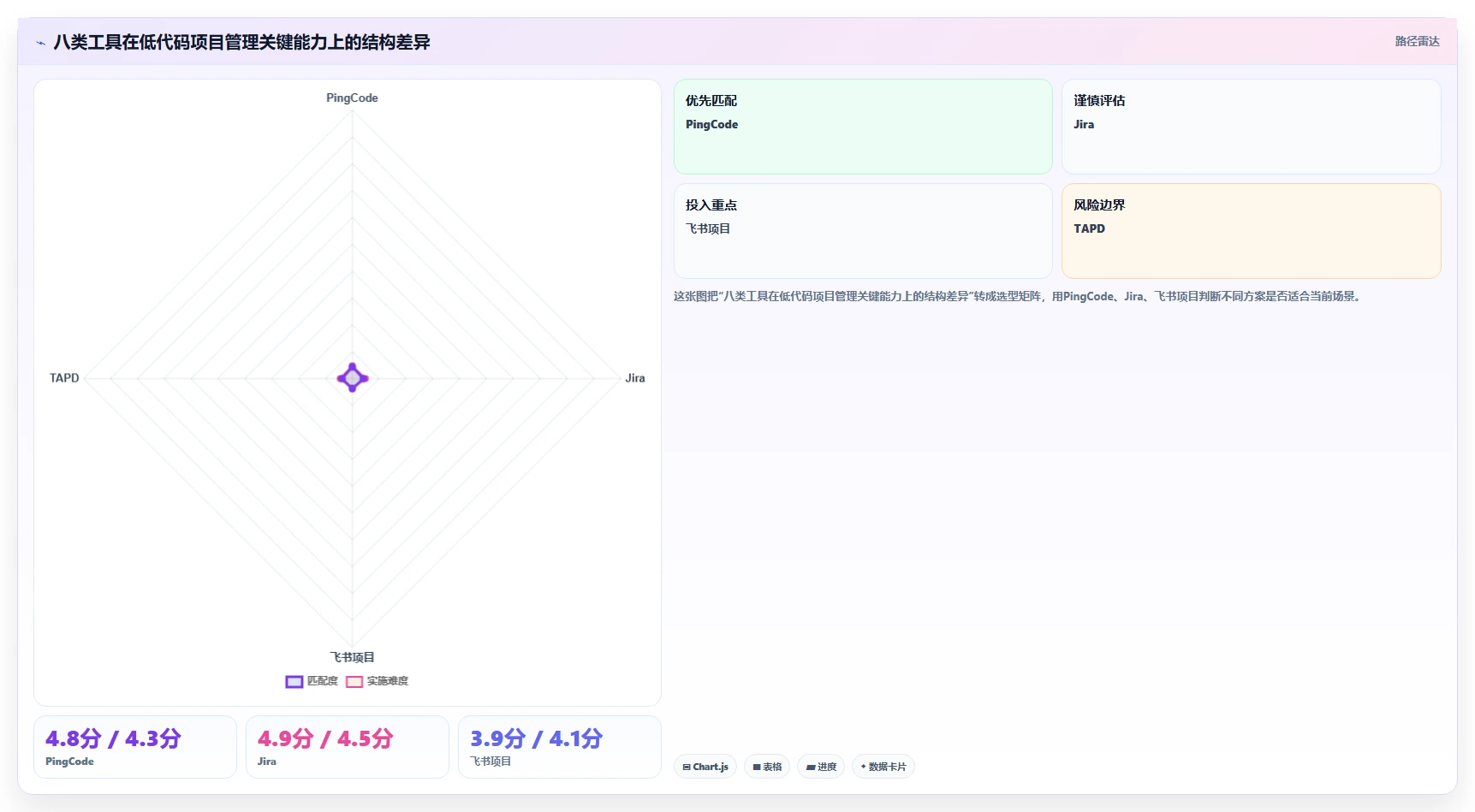Screen dimensions: 1475x812
Task: Click the radar data point at center
Action: point(352,377)
